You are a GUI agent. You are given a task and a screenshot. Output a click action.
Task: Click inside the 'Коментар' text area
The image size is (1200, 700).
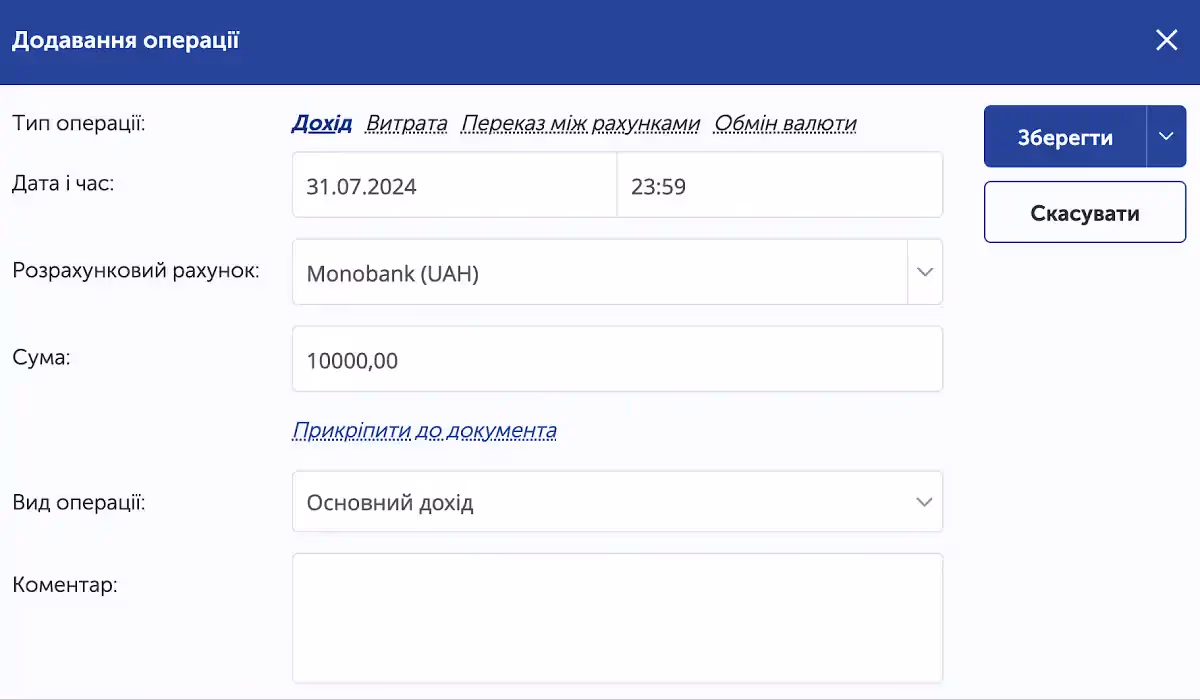(617, 617)
